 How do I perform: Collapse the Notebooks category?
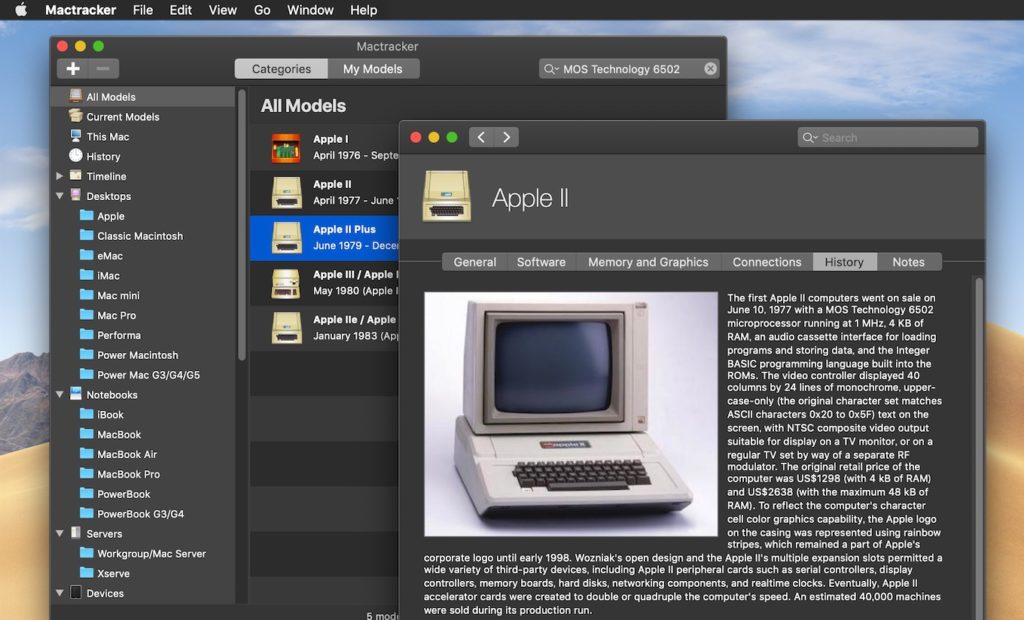(x=60, y=395)
